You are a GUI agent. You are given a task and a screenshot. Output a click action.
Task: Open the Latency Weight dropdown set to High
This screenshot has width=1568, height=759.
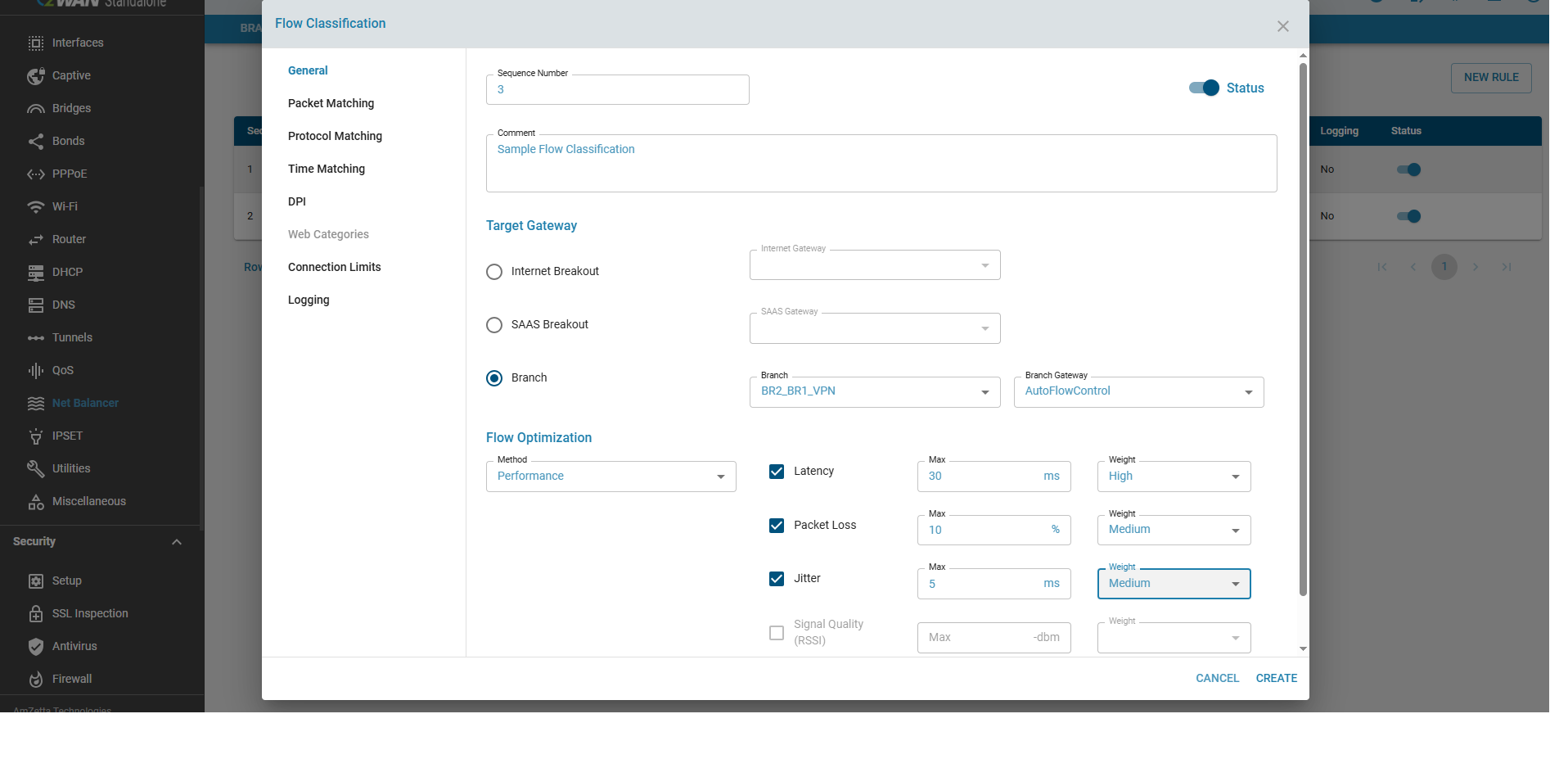(1173, 477)
